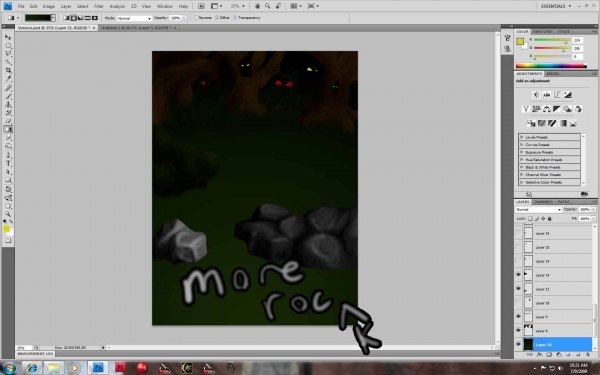Add a Photo Filter adjustment

567,109
